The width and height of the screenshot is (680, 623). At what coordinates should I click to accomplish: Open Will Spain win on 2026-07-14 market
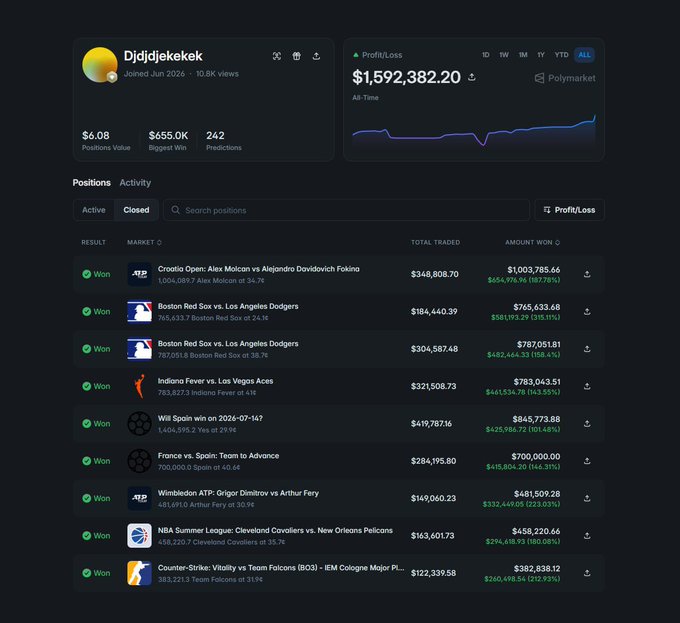tap(210, 418)
